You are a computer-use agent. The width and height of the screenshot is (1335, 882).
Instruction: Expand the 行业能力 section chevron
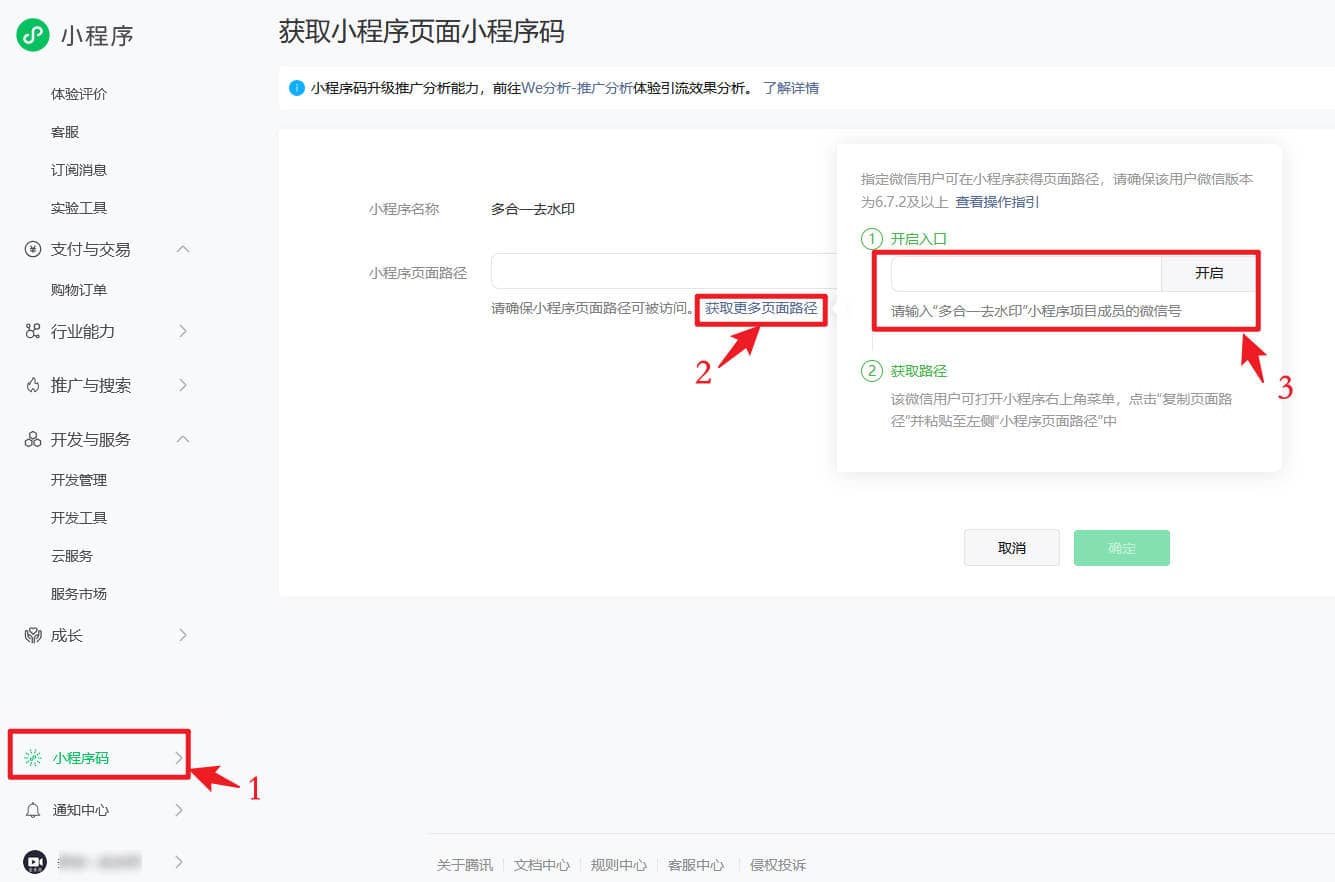[183, 331]
